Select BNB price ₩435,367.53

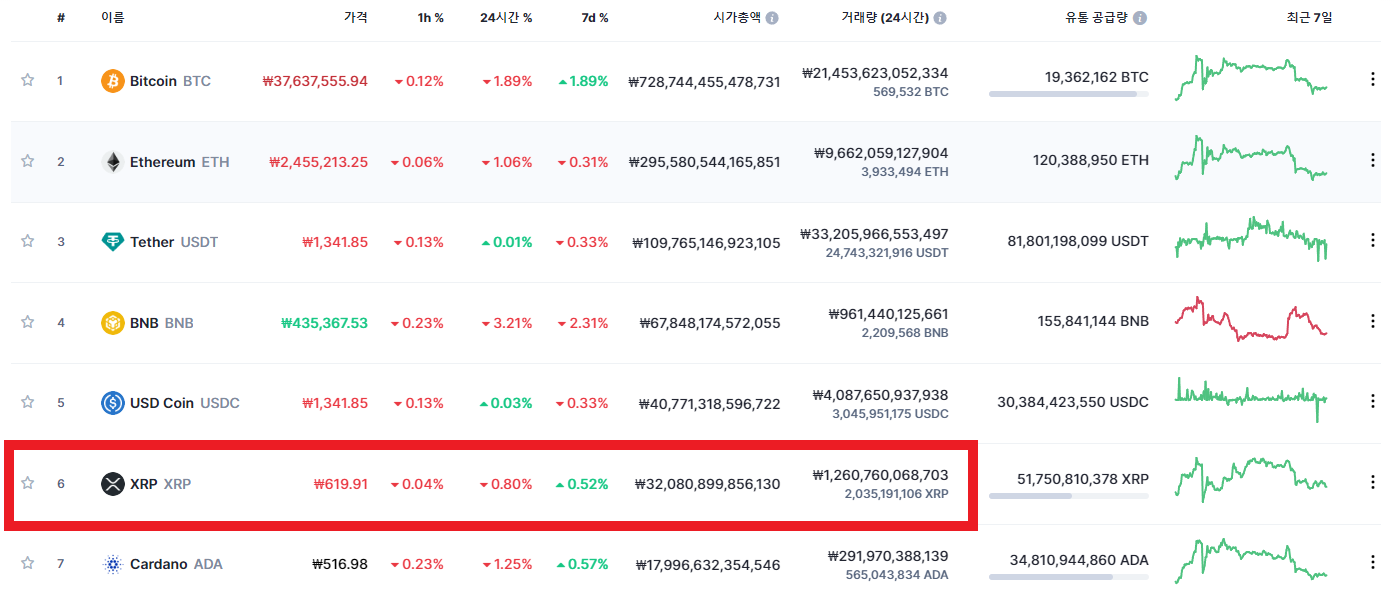tap(325, 323)
